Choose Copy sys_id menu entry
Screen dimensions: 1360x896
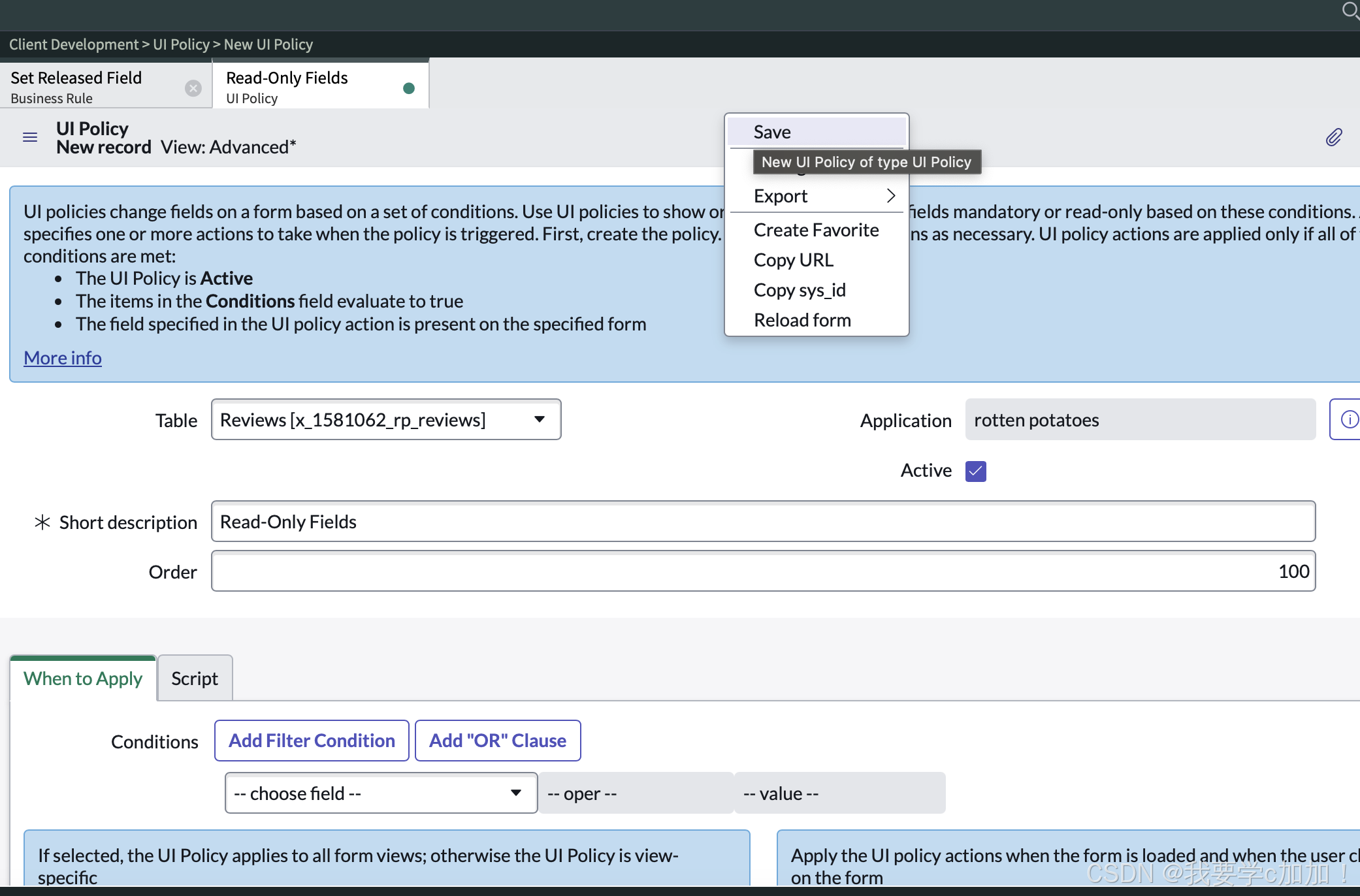click(800, 290)
